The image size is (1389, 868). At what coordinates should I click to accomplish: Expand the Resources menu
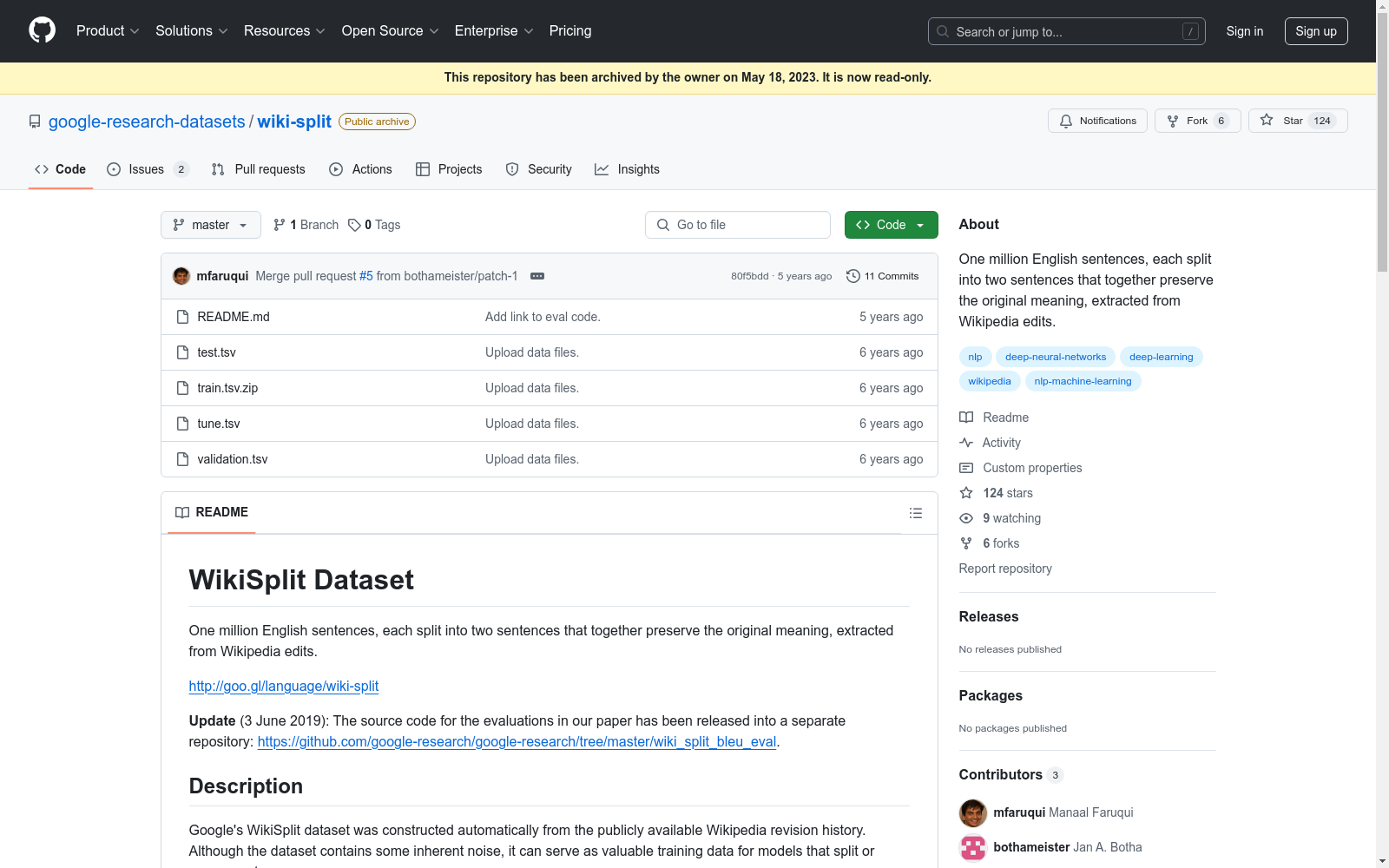[284, 30]
